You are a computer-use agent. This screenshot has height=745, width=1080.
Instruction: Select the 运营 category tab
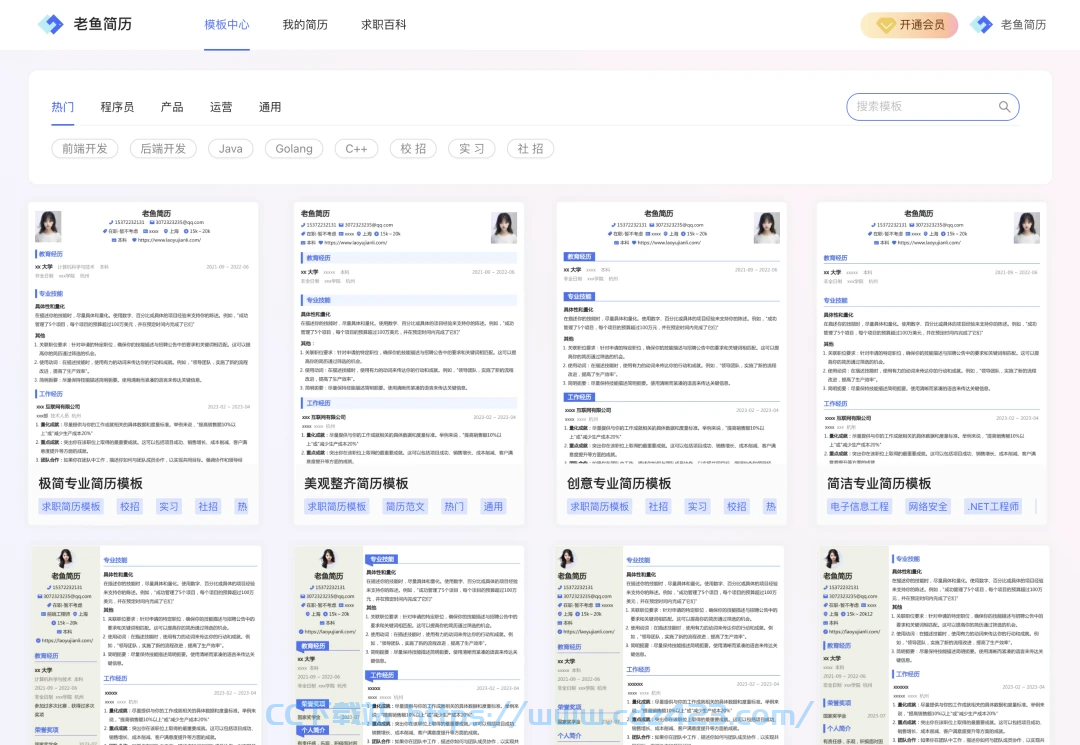pyautogui.click(x=221, y=107)
